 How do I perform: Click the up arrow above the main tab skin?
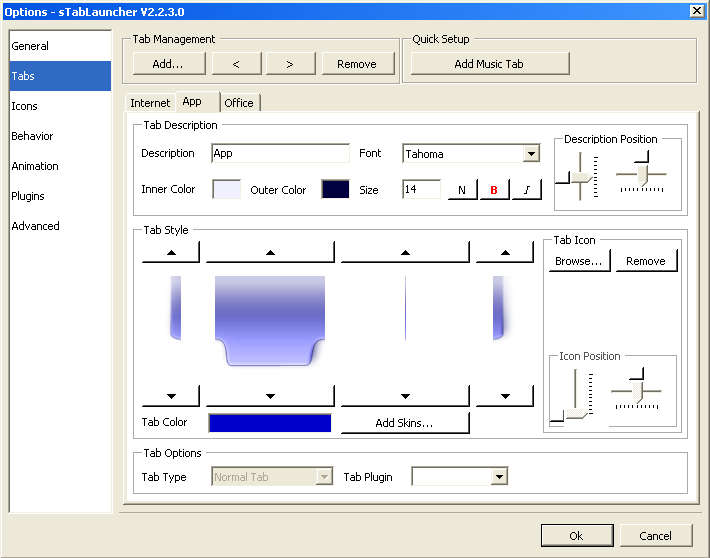[x=269, y=252]
